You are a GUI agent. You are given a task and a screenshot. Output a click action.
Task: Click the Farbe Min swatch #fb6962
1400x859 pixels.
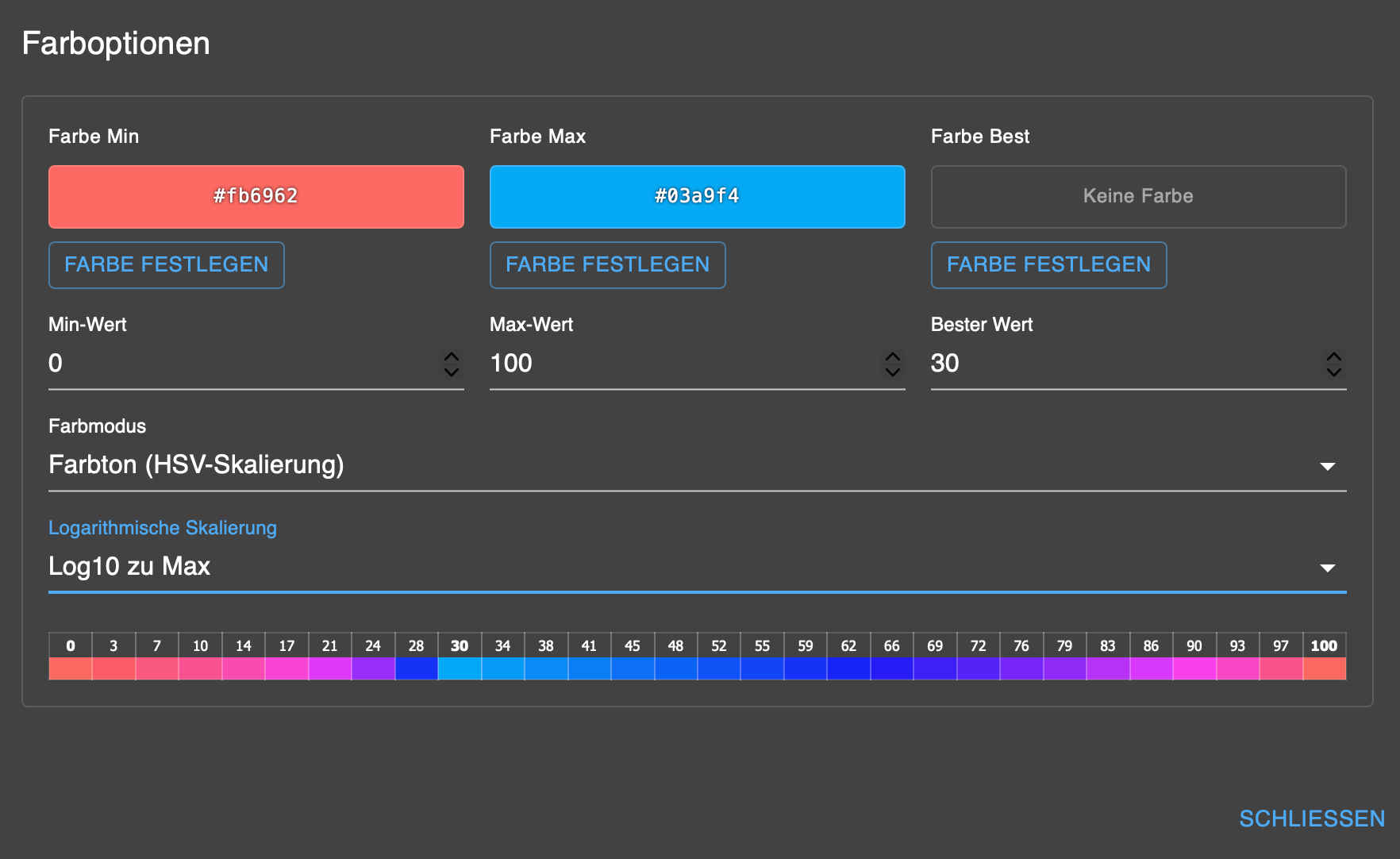pyautogui.click(x=256, y=197)
